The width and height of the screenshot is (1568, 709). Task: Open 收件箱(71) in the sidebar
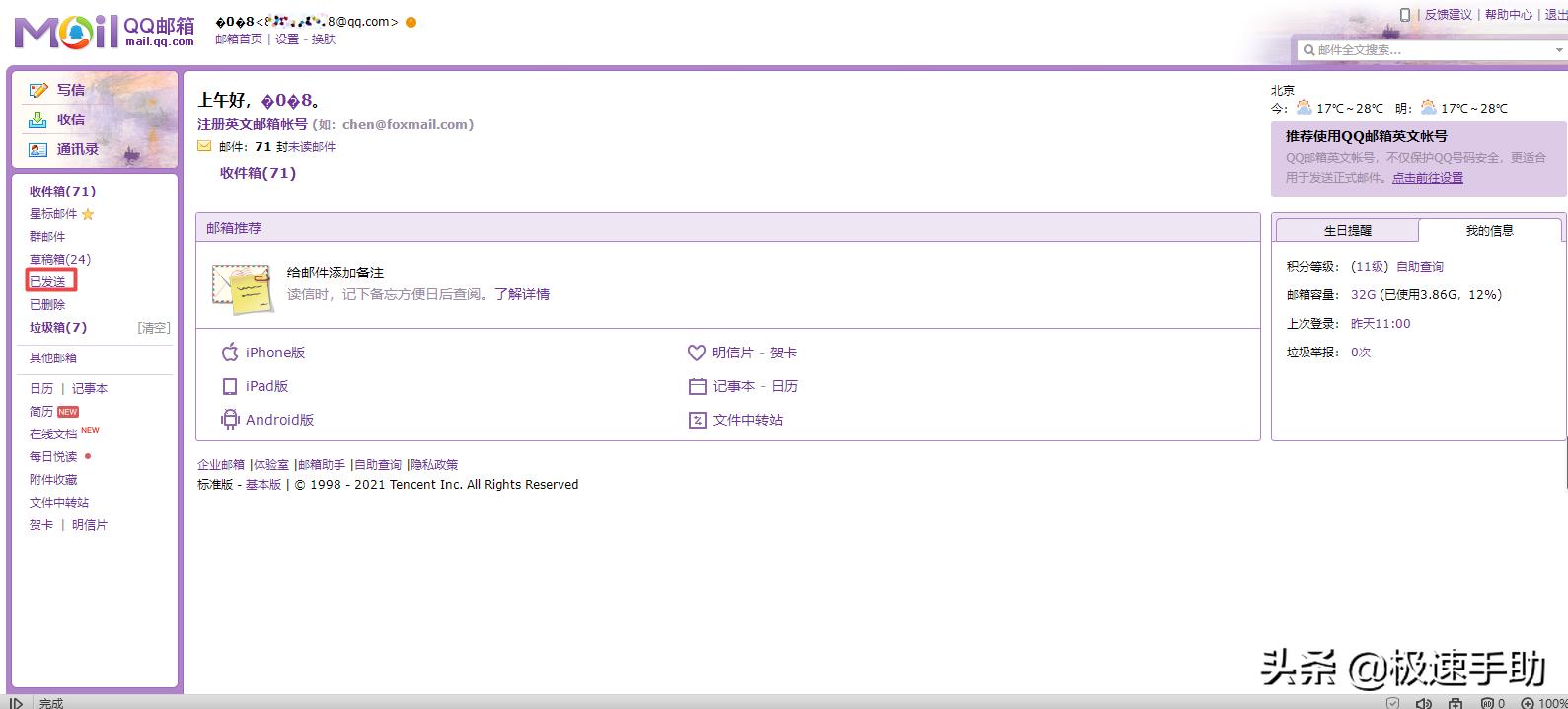(62, 192)
